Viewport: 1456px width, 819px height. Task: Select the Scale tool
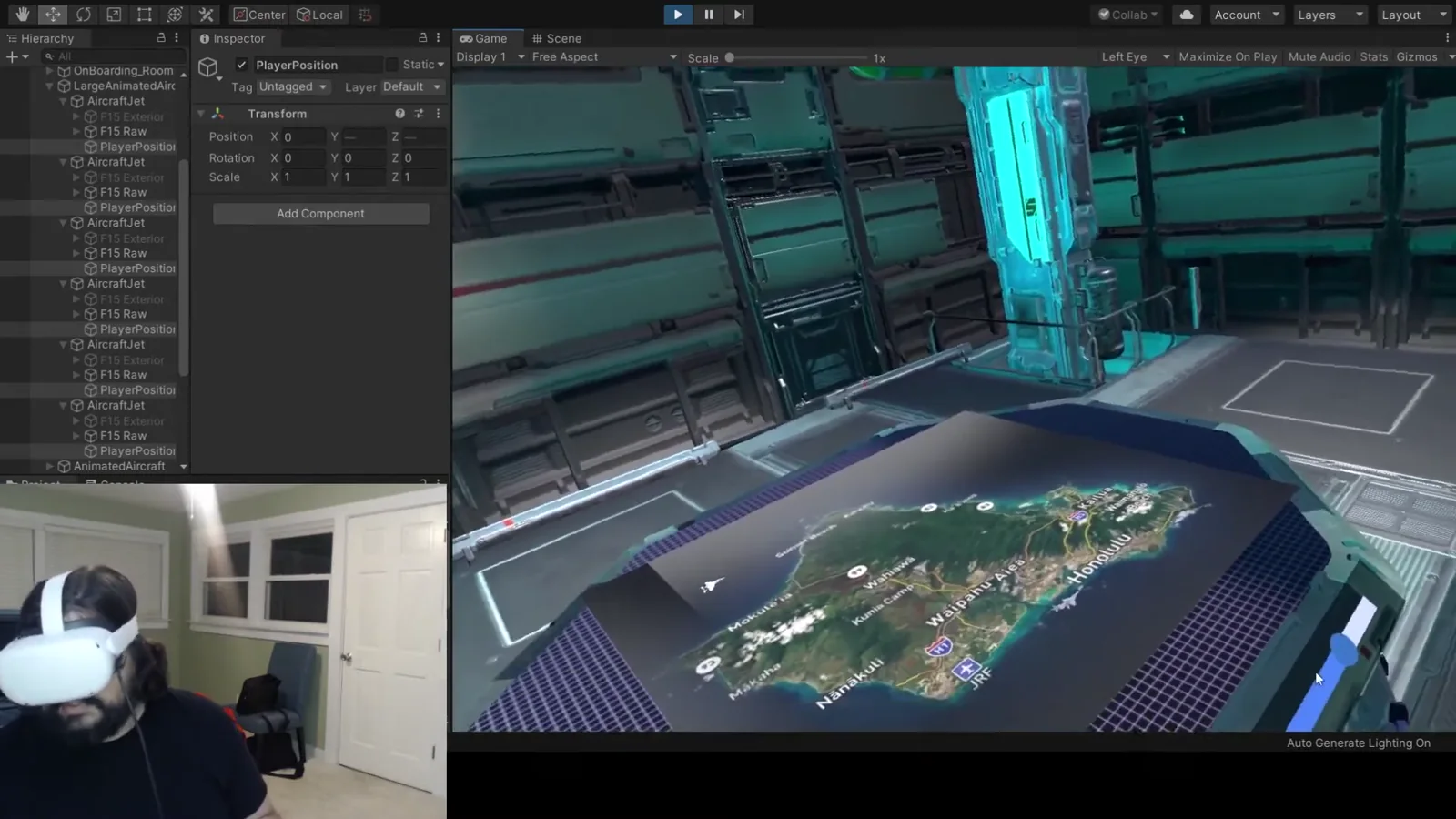(114, 15)
